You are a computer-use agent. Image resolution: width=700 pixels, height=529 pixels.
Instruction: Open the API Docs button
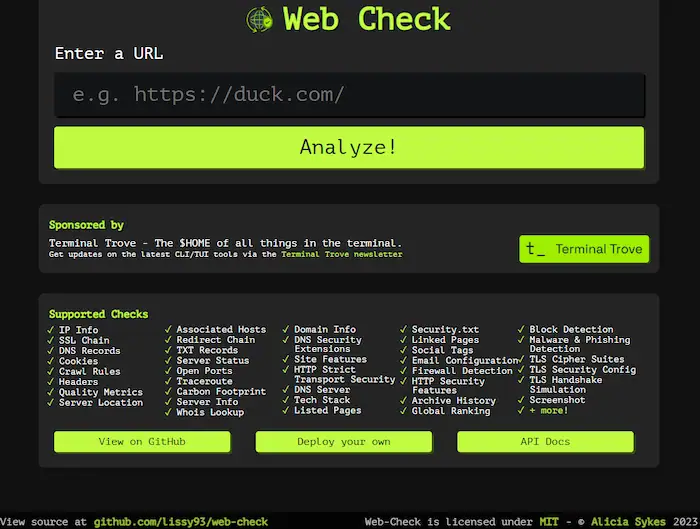[545, 441]
